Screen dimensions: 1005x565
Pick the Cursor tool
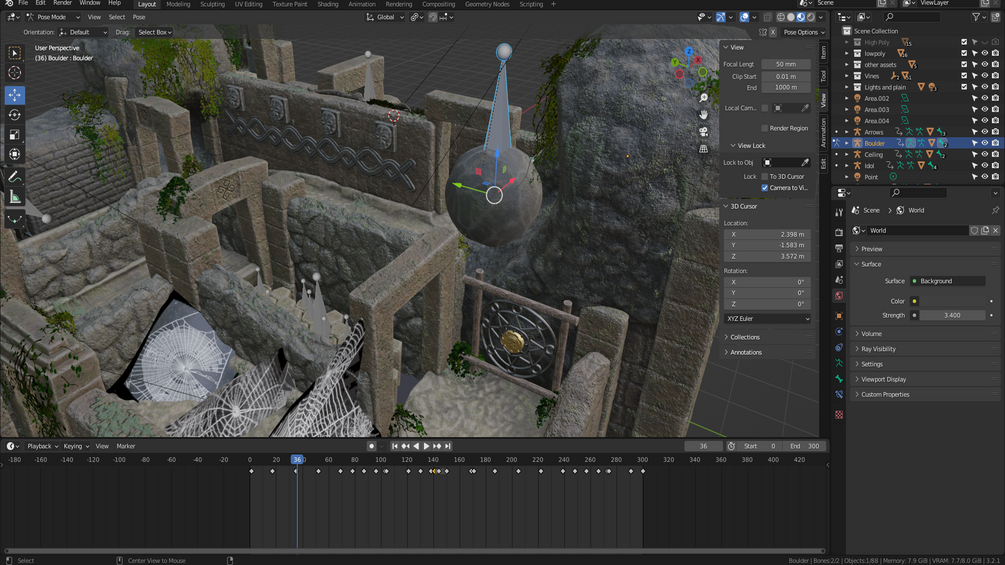[x=14, y=73]
